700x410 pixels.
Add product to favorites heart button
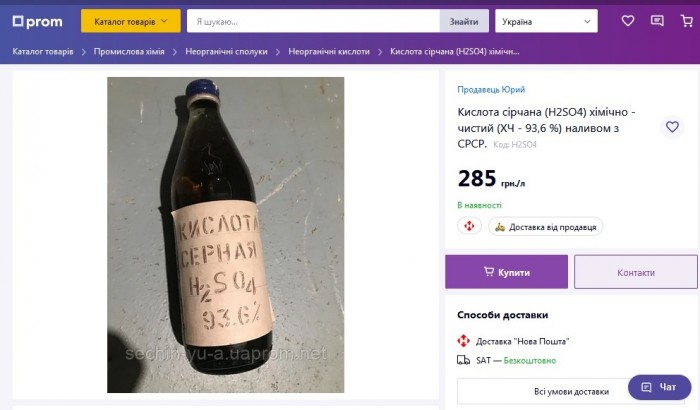tap(673, 127)
